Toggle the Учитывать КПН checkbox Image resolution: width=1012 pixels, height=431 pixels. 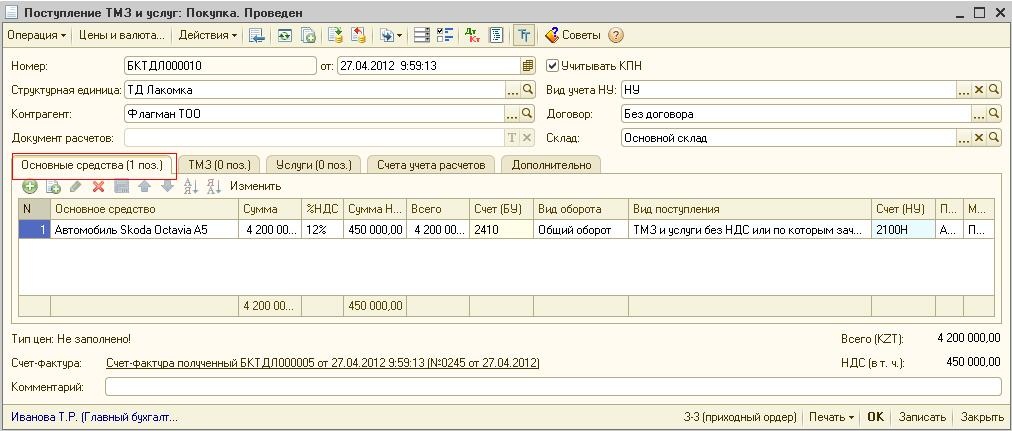pyautogui.click(x=552, y=66)
